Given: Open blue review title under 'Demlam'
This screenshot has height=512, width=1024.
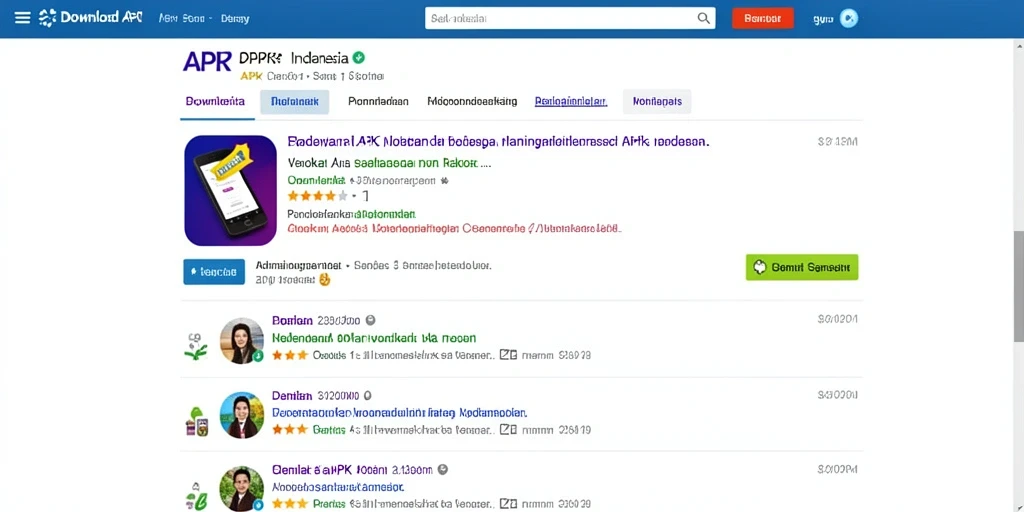Looking at the screenshot, I should [400, 413].
